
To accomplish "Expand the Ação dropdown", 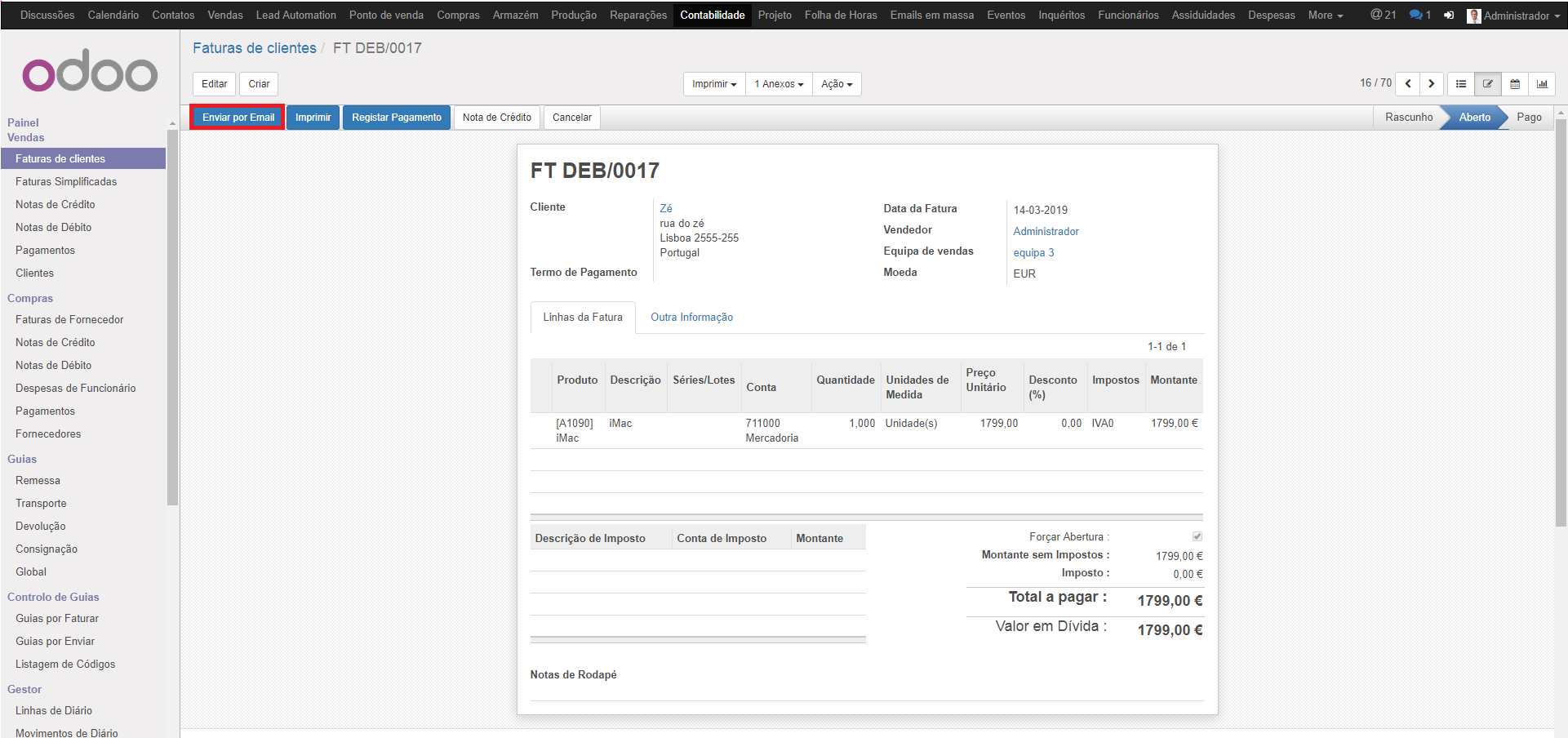I will tap(837, 84).
